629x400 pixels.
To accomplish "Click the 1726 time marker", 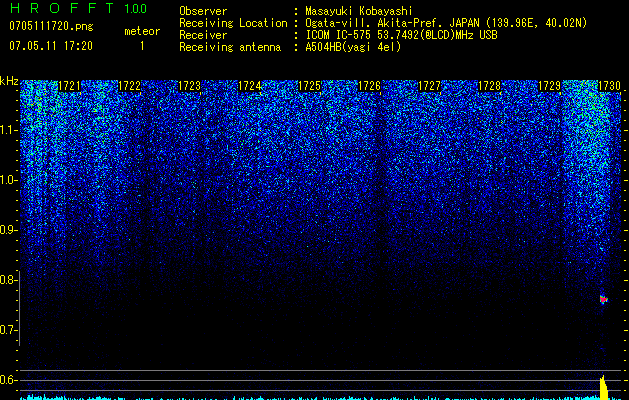I will [x=369, y=86].
